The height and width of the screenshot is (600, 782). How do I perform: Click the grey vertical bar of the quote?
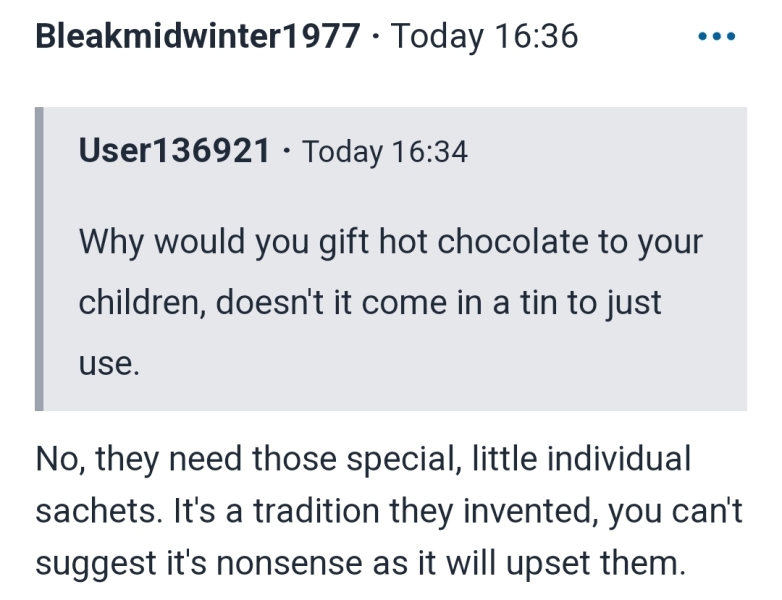point(39,259)
